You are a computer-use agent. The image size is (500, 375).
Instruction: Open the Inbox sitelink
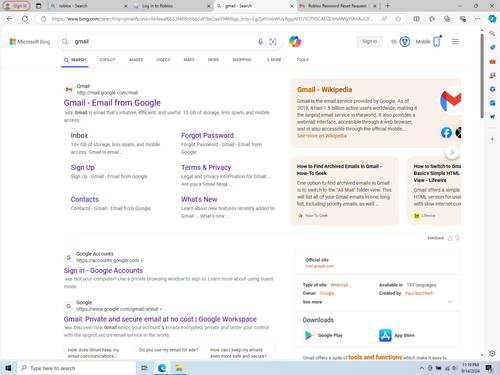[x=79, y=135]
